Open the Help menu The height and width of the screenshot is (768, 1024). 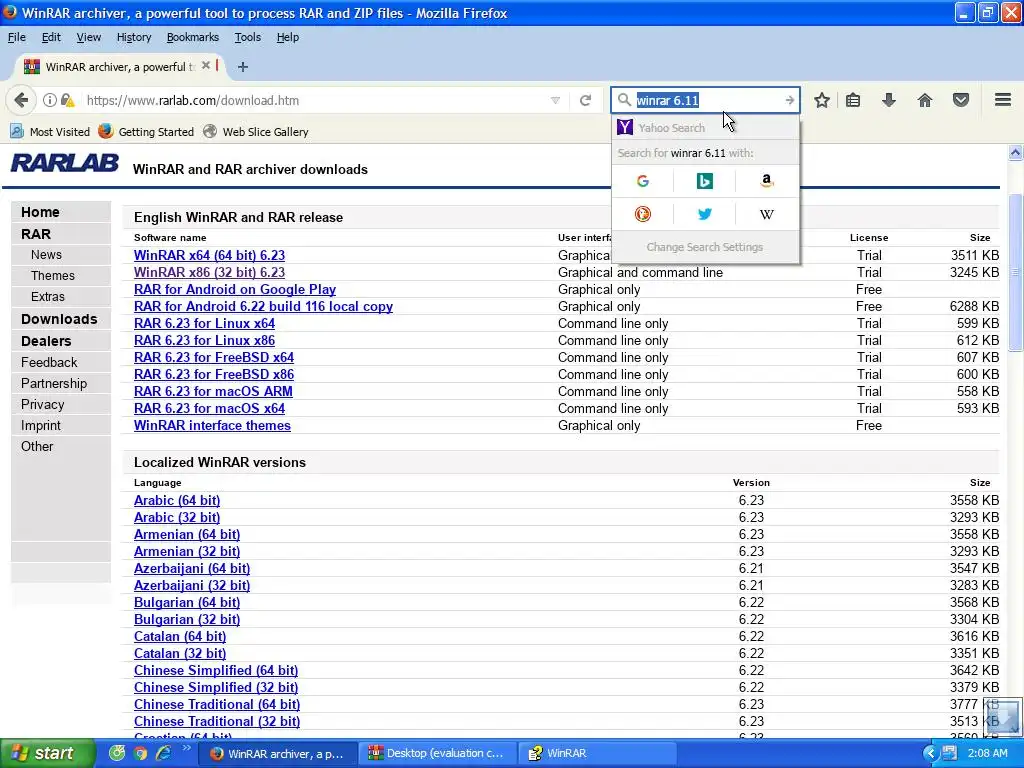287,37
